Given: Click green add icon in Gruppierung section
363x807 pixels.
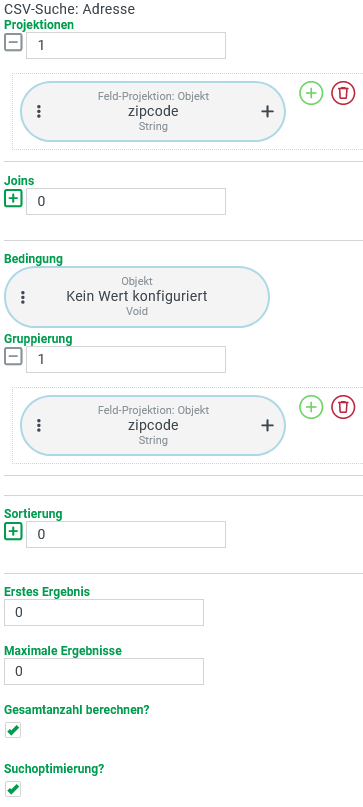Looking at the screenshot, I should point(311,407).
